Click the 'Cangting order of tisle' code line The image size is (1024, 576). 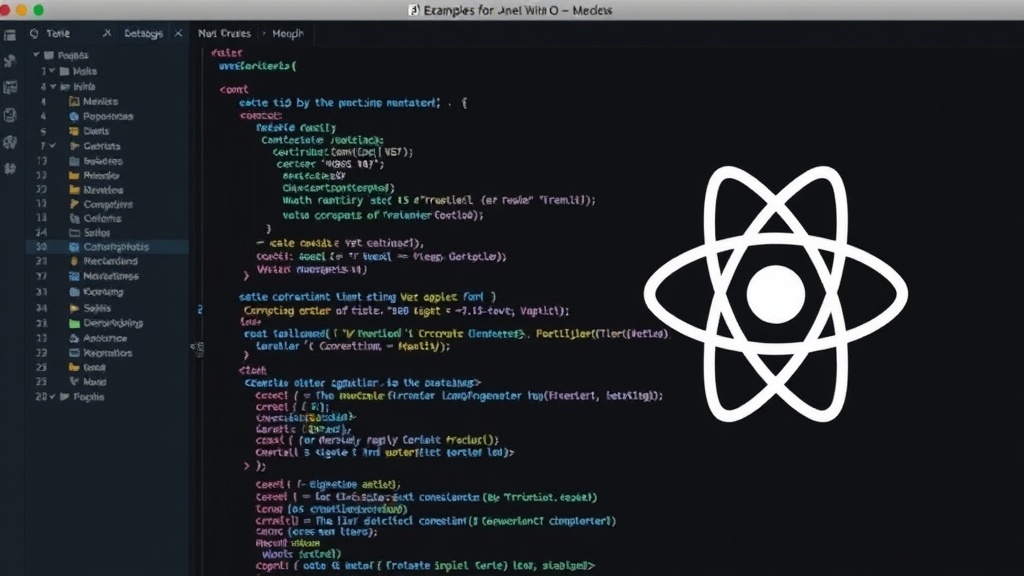pyautogui.click(x=406, y=311)
